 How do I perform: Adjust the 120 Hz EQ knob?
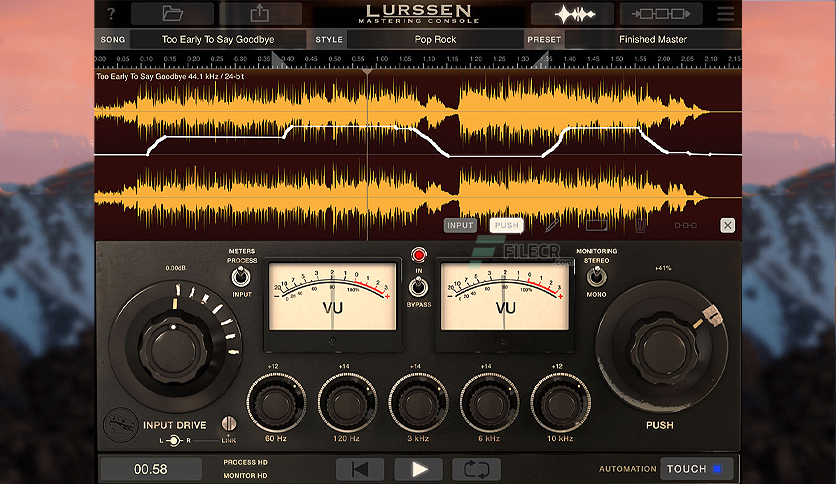coord(347,402)
